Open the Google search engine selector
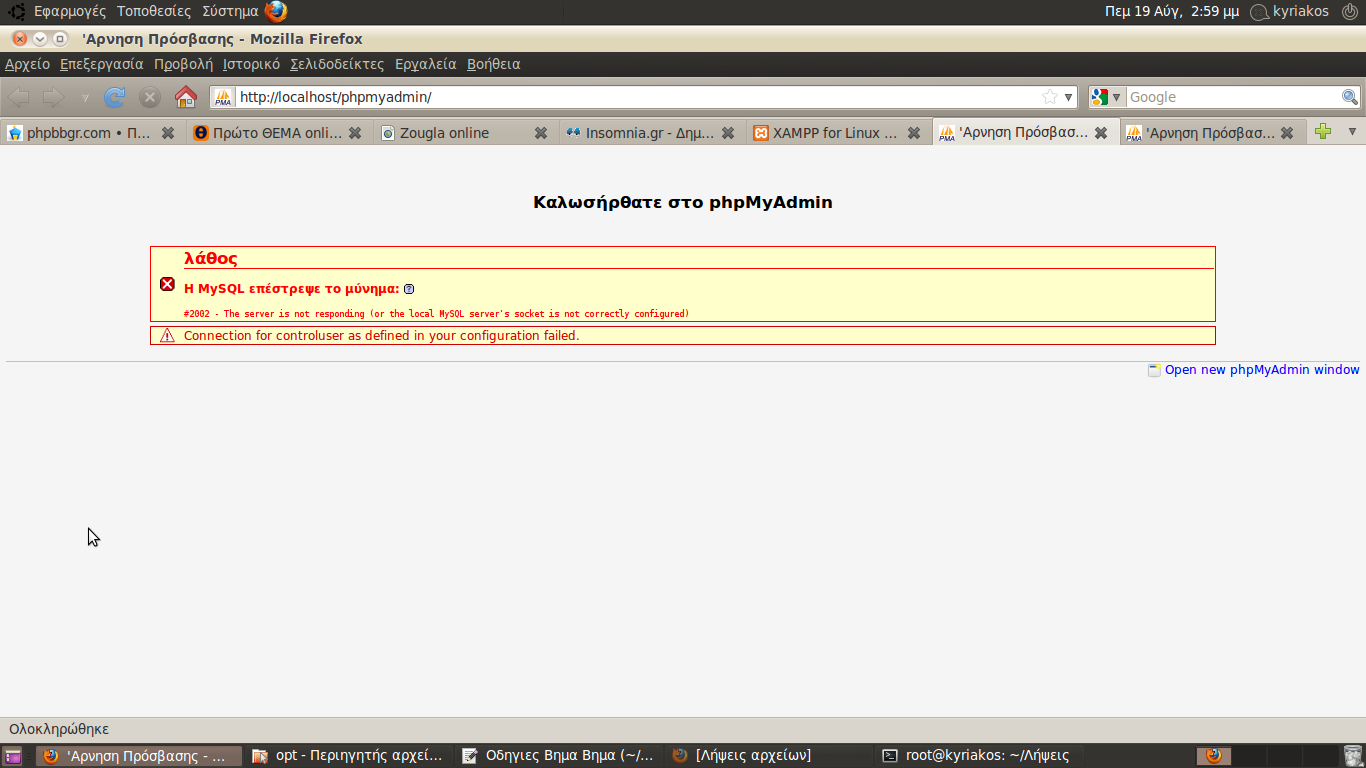1366x768 pixels. tap(1107, 97)
